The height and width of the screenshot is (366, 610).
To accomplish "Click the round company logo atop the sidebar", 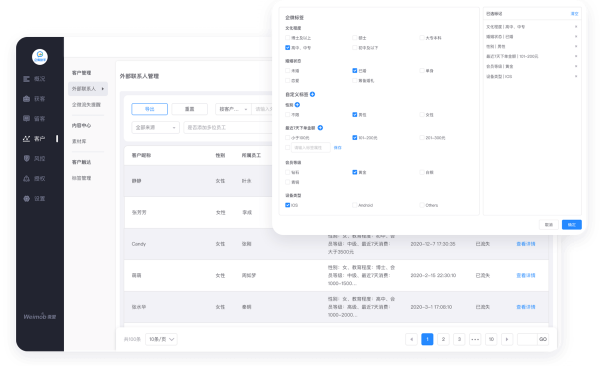I will (x=40, y=57).
